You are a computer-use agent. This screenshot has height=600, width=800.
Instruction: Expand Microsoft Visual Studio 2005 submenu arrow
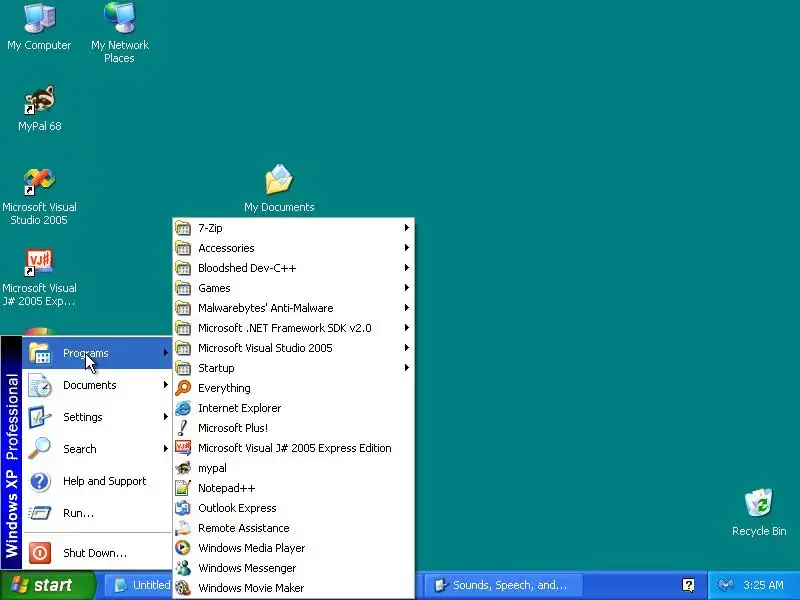point(407,347)
